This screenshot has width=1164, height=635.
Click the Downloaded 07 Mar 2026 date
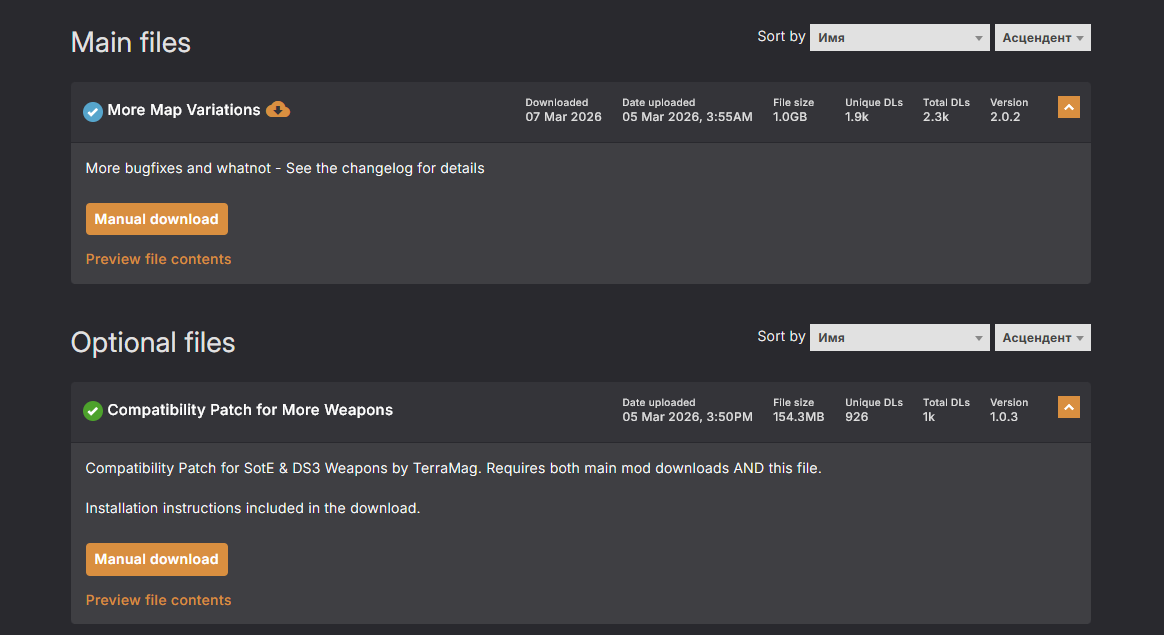(x=563, y=117)
